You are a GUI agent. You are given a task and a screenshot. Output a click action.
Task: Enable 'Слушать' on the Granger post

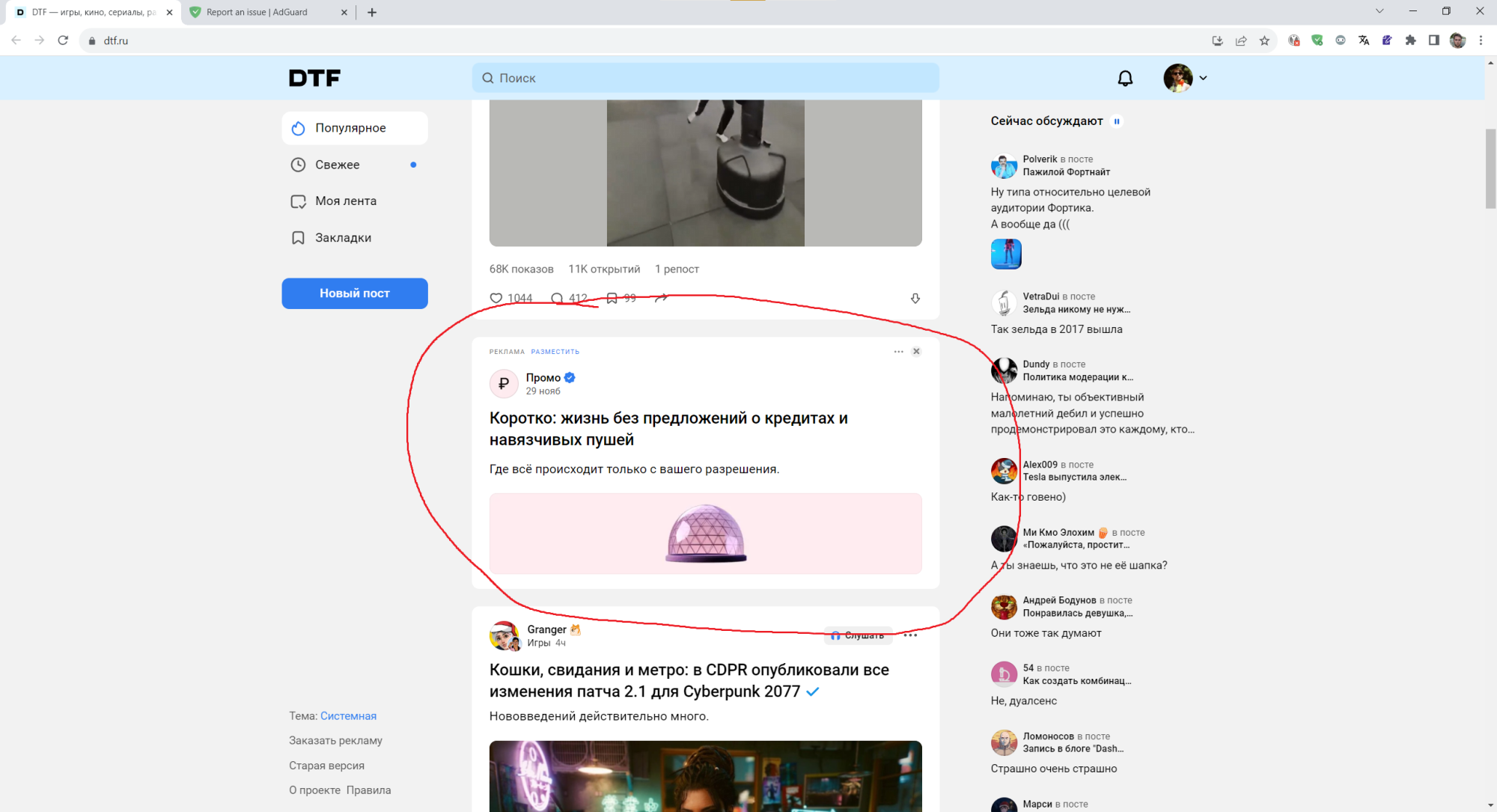[858, 635]
